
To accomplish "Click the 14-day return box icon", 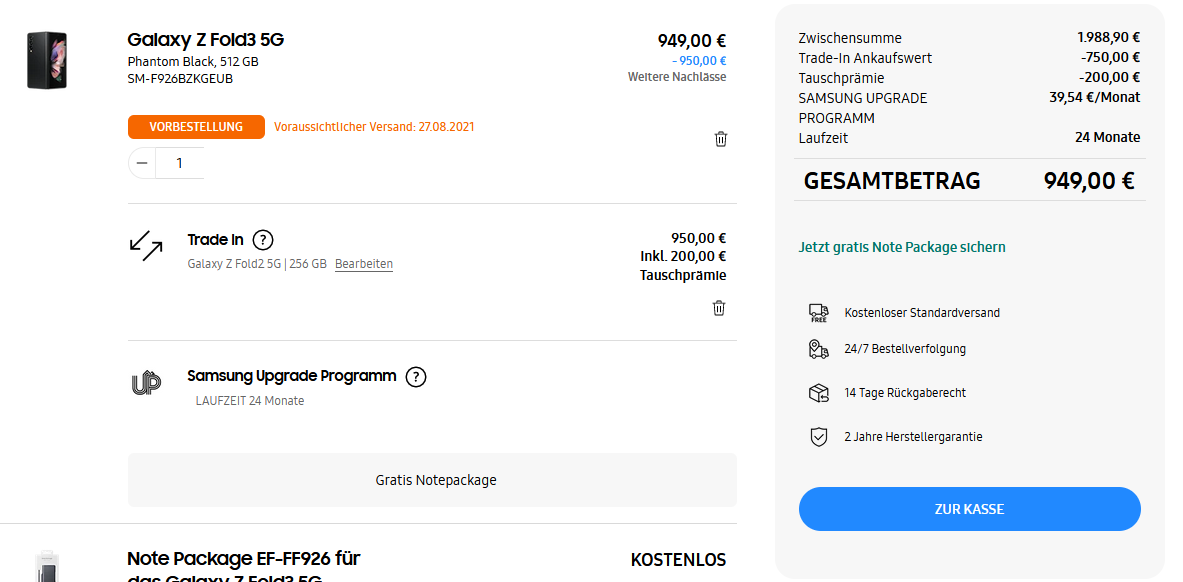I will pos(819,393).
